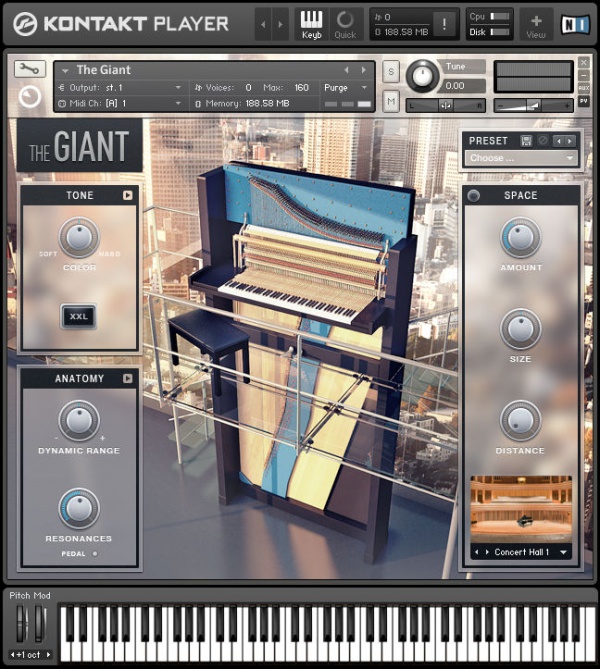Viewport: 600px width, 669px height.
Task: Enable the Space reverb power button
Action: (473, 195)
